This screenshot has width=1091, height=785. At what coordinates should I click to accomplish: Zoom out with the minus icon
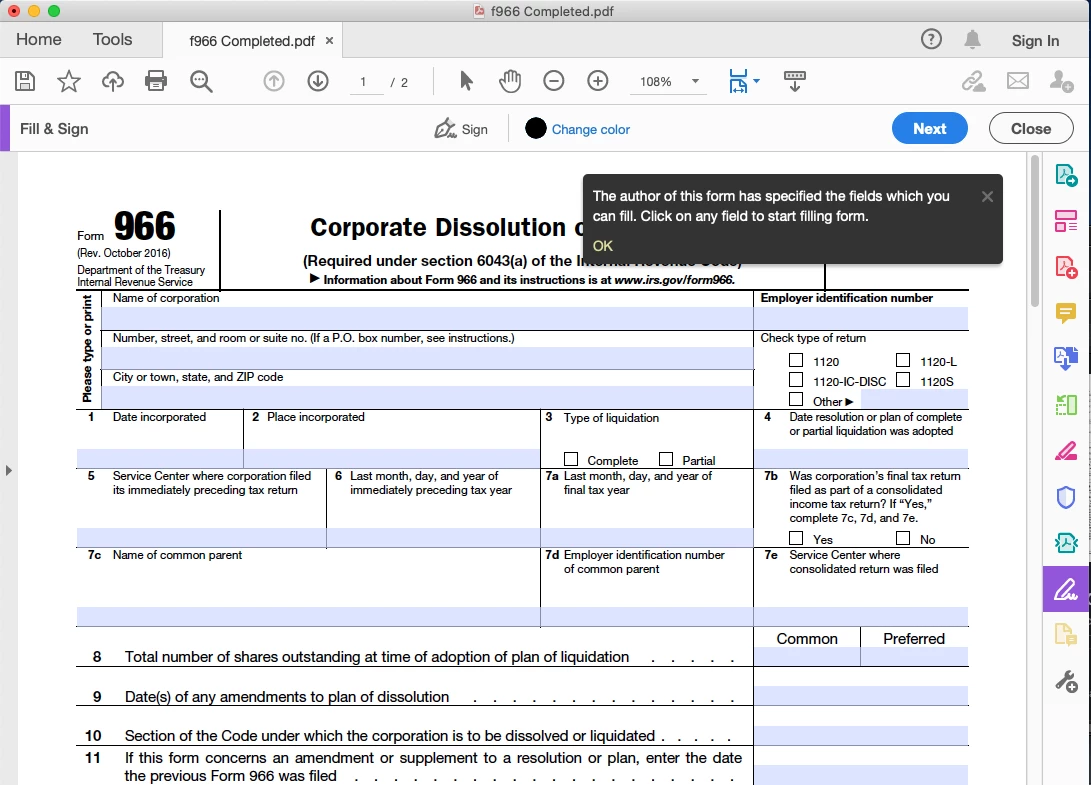tap(553, 81)
